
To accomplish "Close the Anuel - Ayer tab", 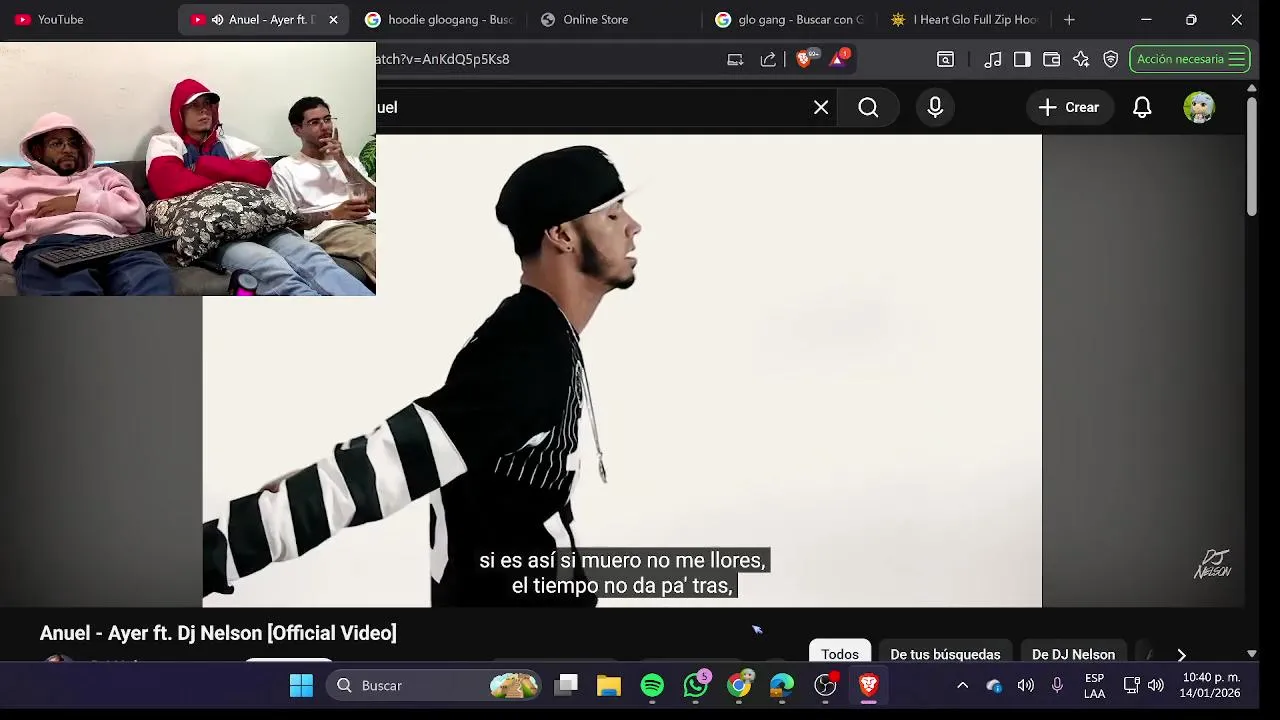I will point(333,19).
